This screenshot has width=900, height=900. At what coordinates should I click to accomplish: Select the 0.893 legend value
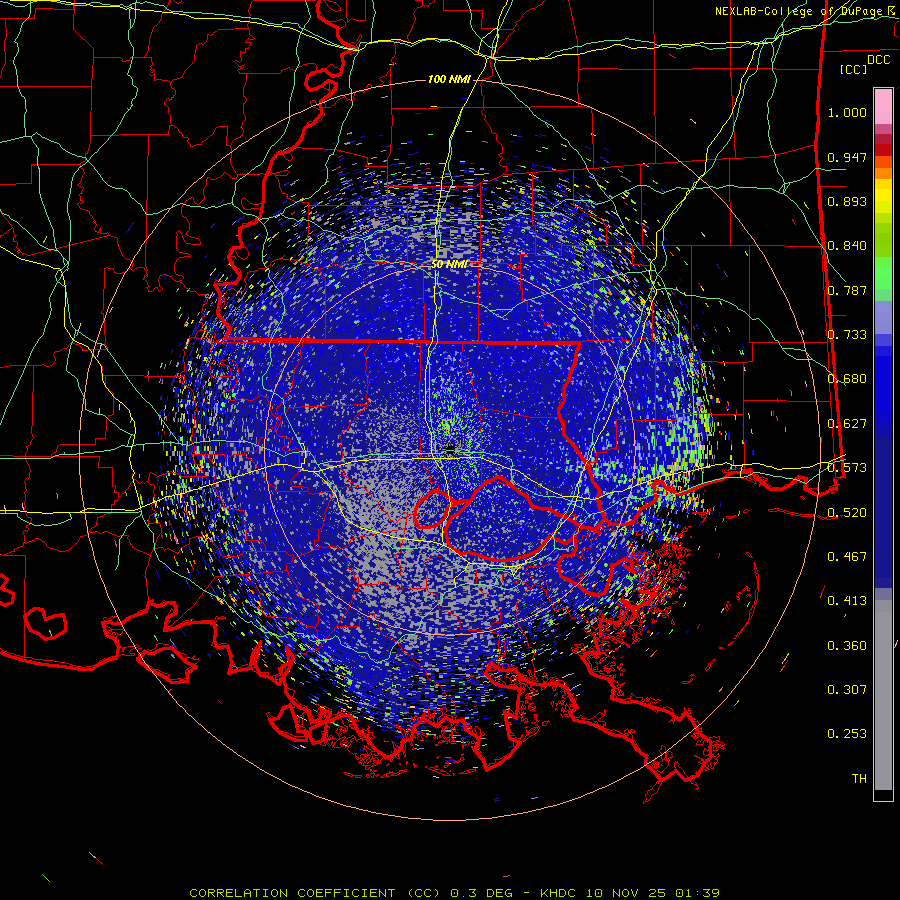click(x=847, y=201)
